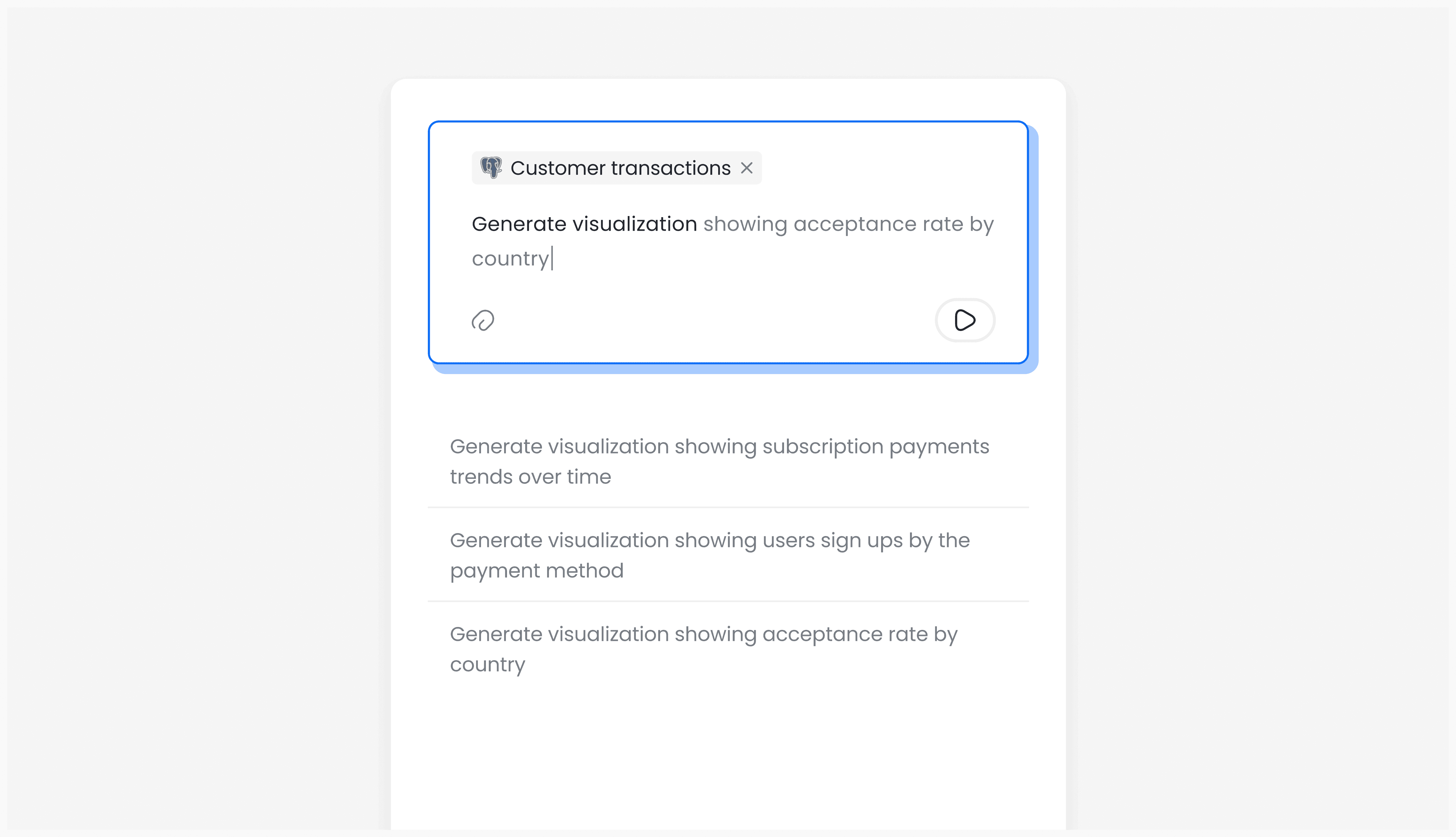Select suggestion about user sign ups by payment method

click(709, 554)
